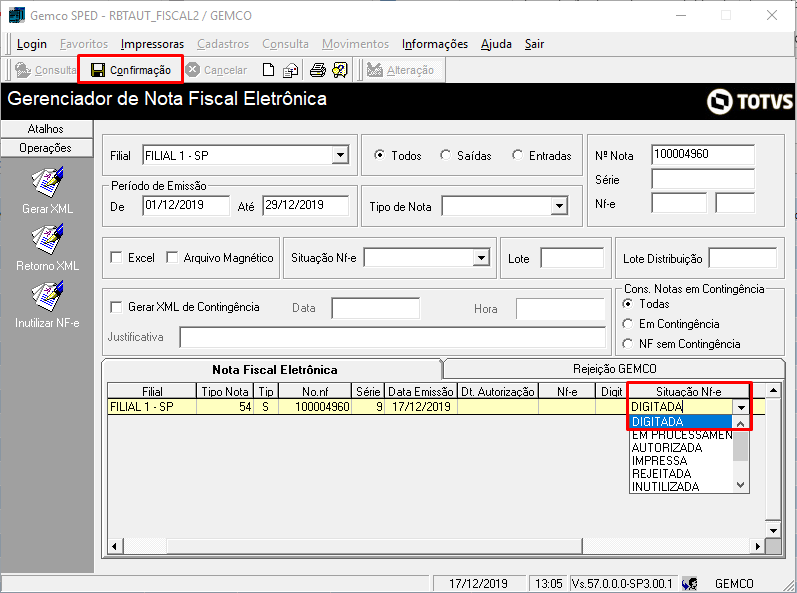Click the De start date field
This screenshot has height=593, width=797.
point(186,205)
